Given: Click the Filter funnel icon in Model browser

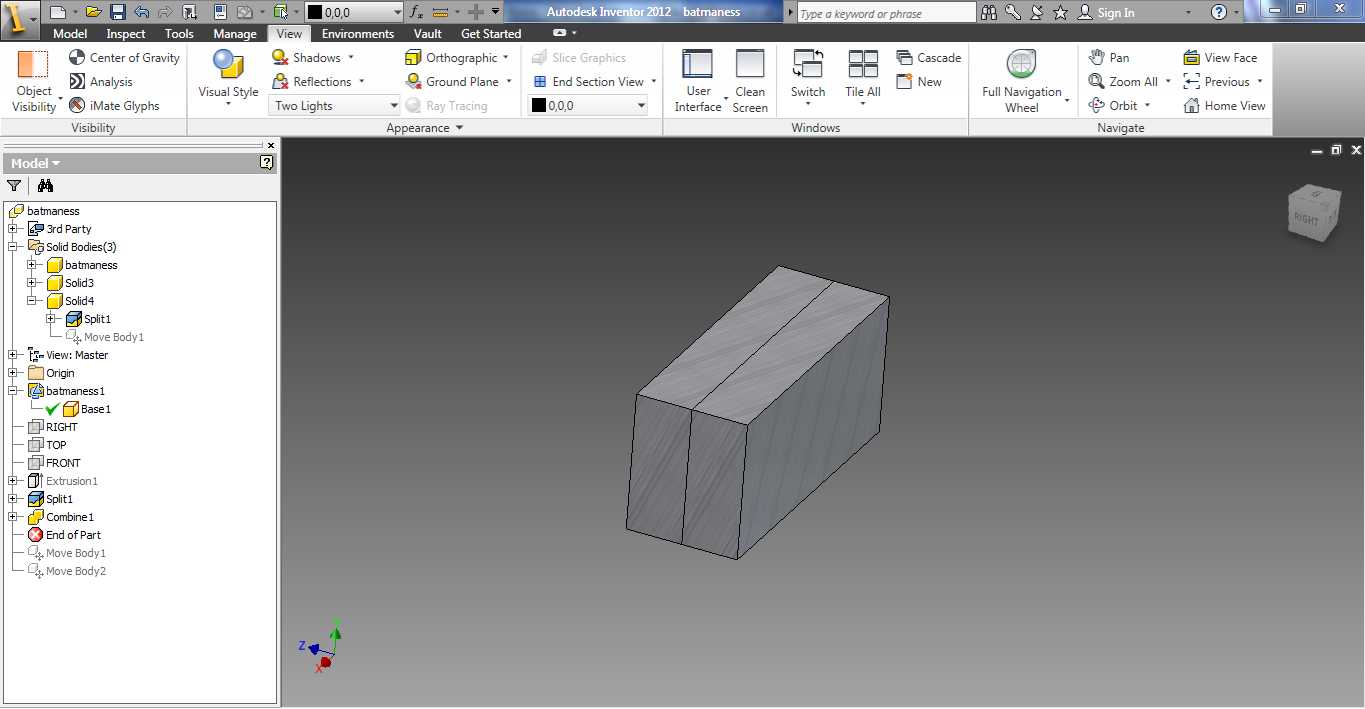Looking at the screenshot, I should (x=14, y=185).
